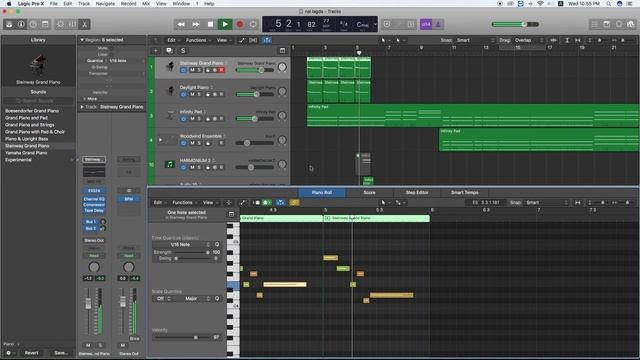Toggle the Metronome click button
Screen dimensions: 640x360
point(438,24)
